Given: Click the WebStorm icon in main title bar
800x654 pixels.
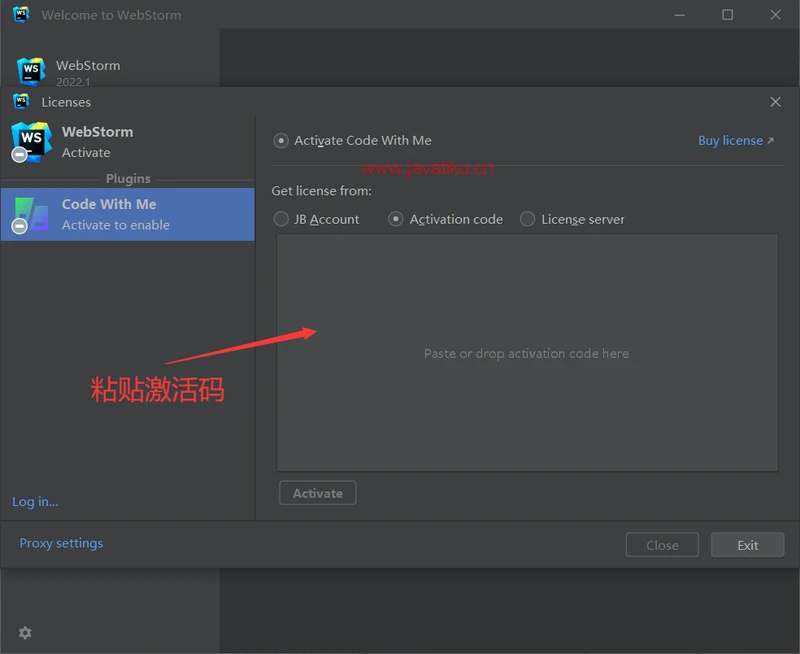Looking at the screenshot, I should [21, 15].
